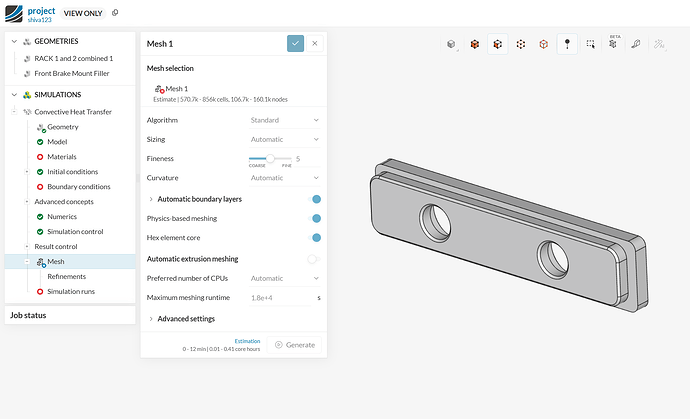Collapse the GEOMETRIES section
Image resolution: width=690 pixels, height=419 pixels.
14,41
